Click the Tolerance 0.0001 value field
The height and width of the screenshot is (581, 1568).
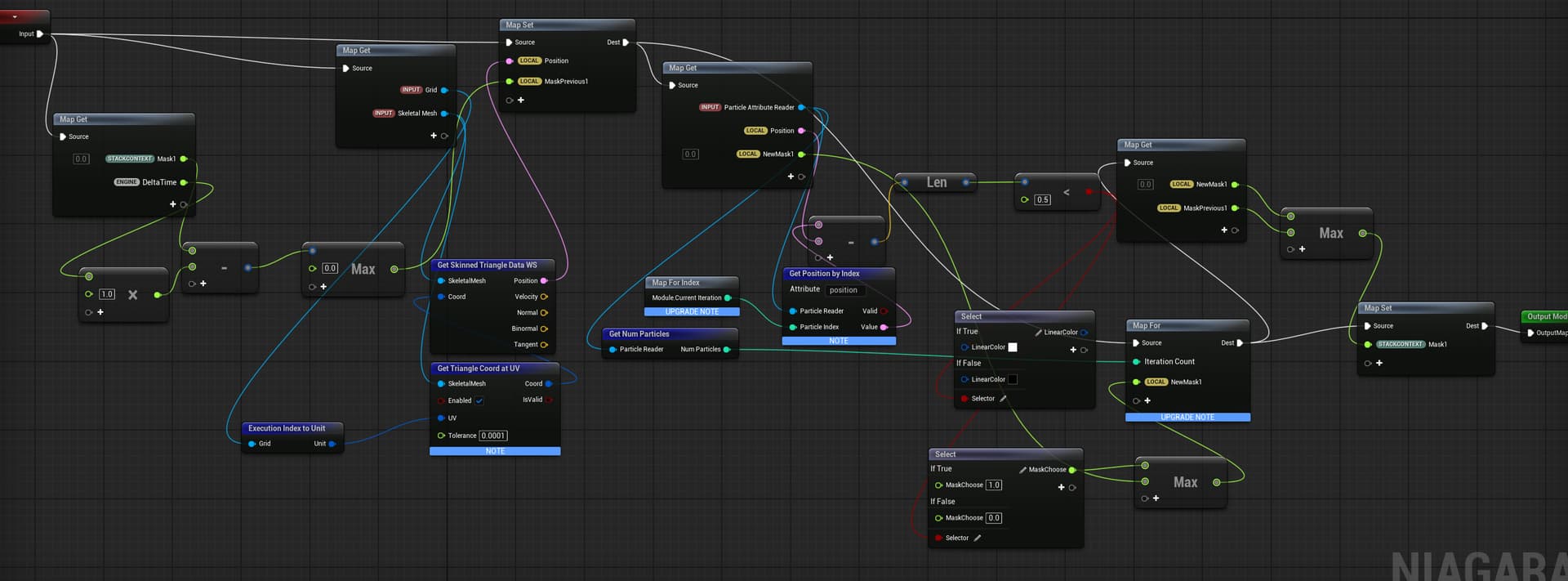(x=492, y=436)
